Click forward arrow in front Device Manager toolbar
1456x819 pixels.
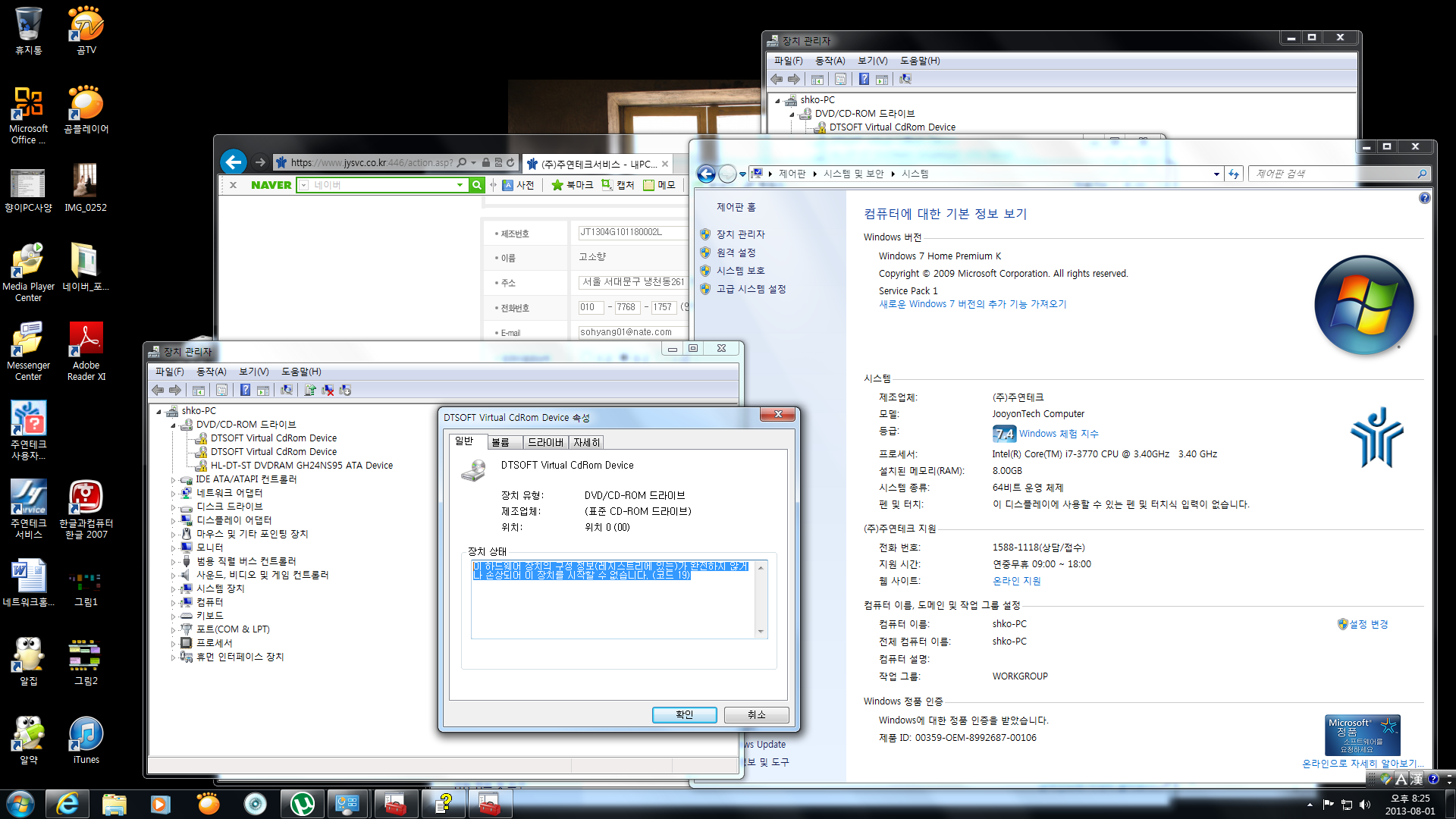click(175, 391)
